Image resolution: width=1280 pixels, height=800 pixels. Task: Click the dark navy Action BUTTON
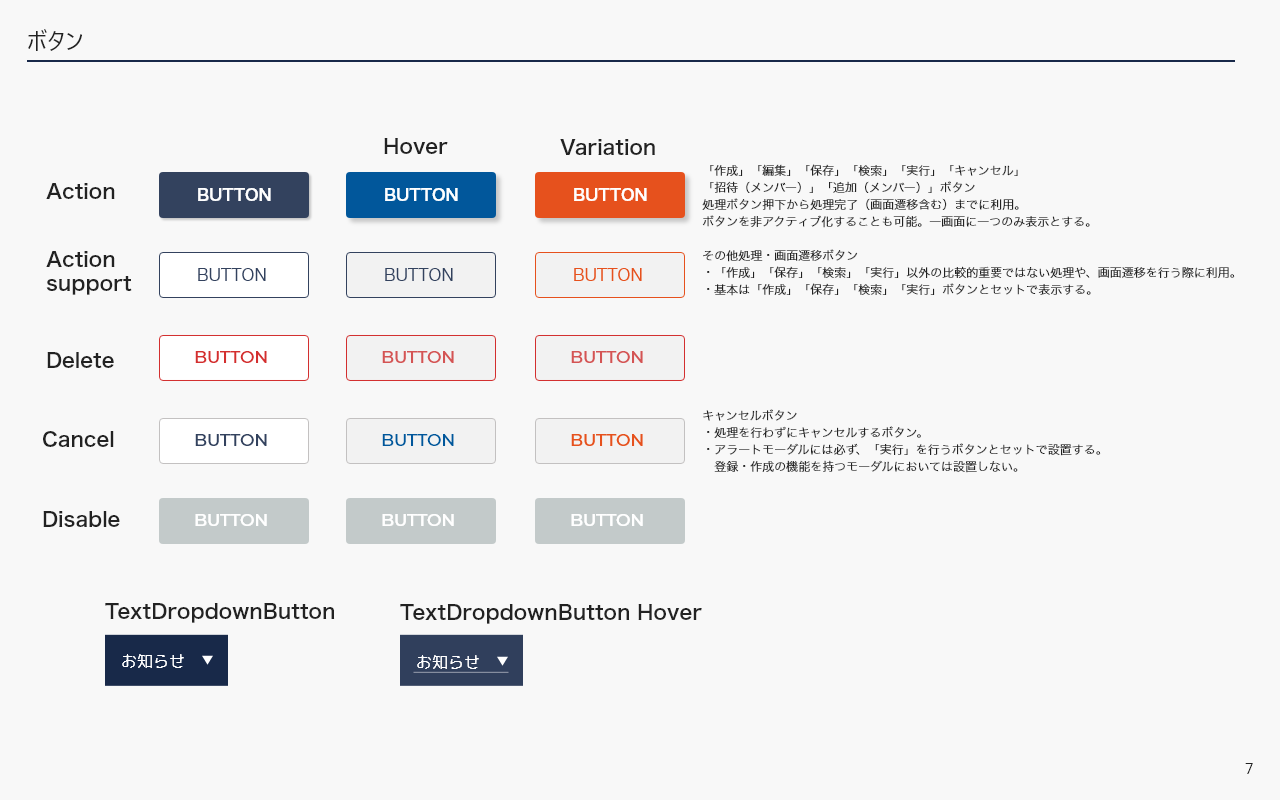[234, 195]
